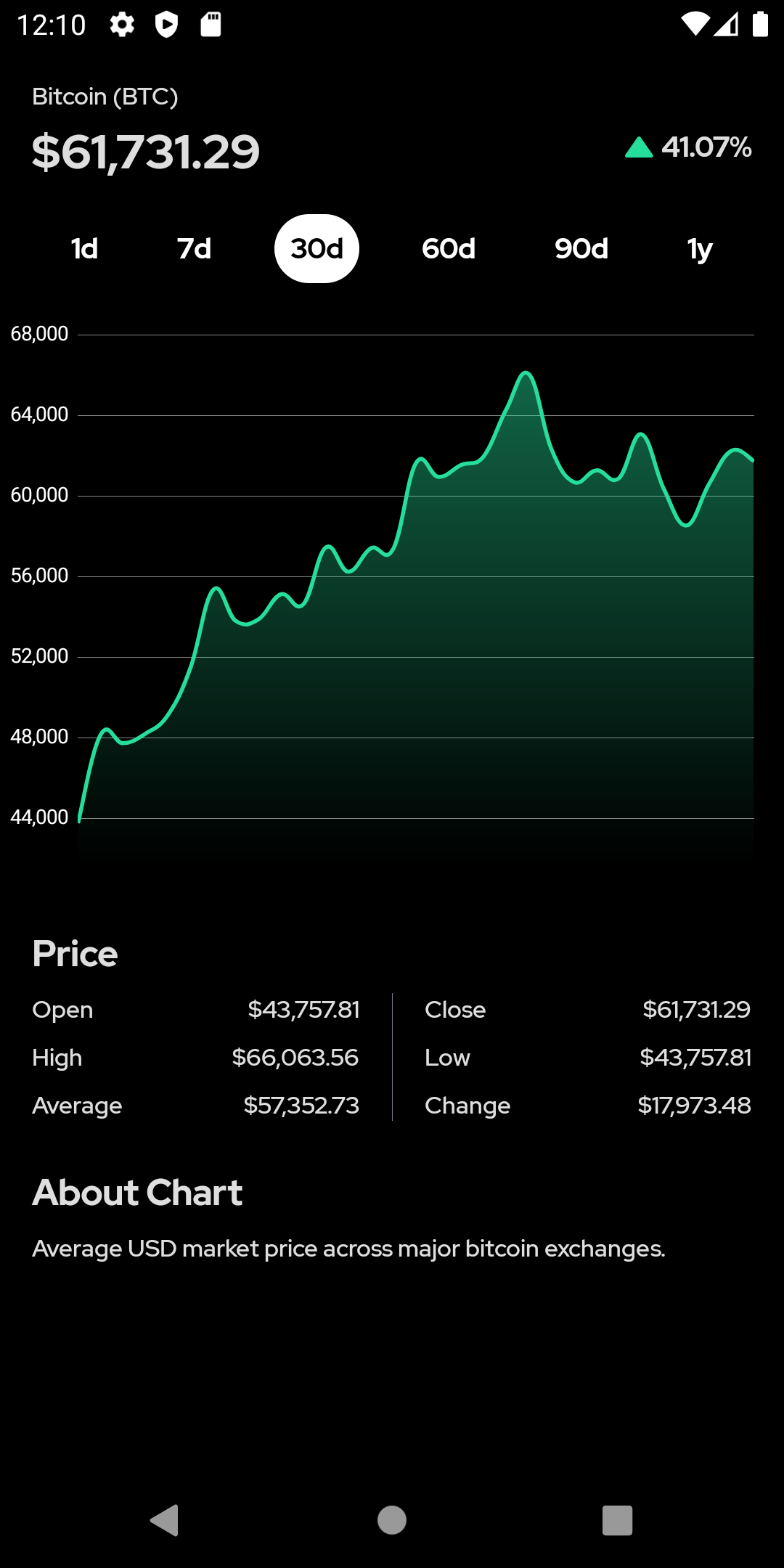Select the active 30d range pill
The height and width of the screenshot is (1568, 784).
click(x=317, y=249)
